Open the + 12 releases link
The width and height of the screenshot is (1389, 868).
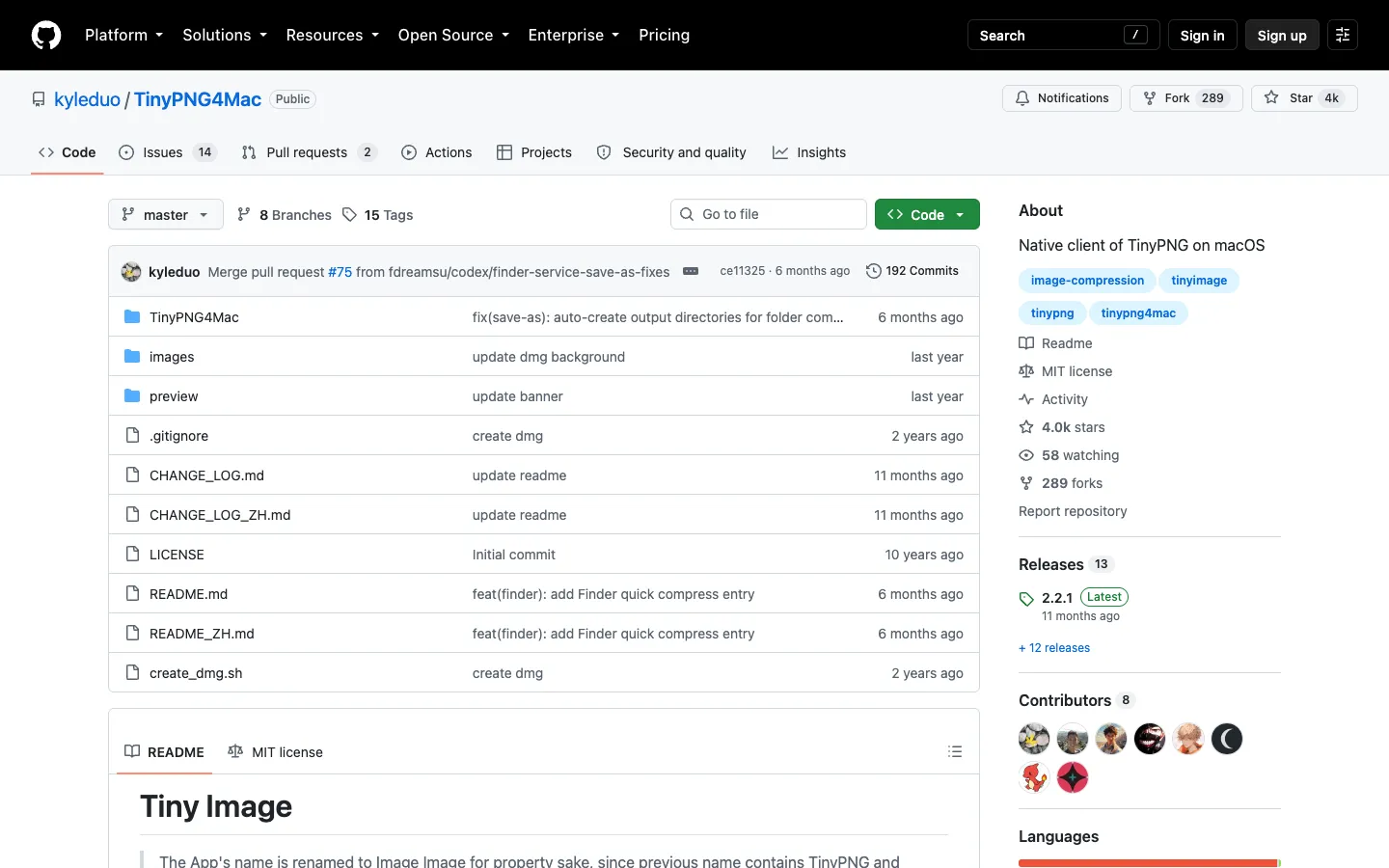1054,648
